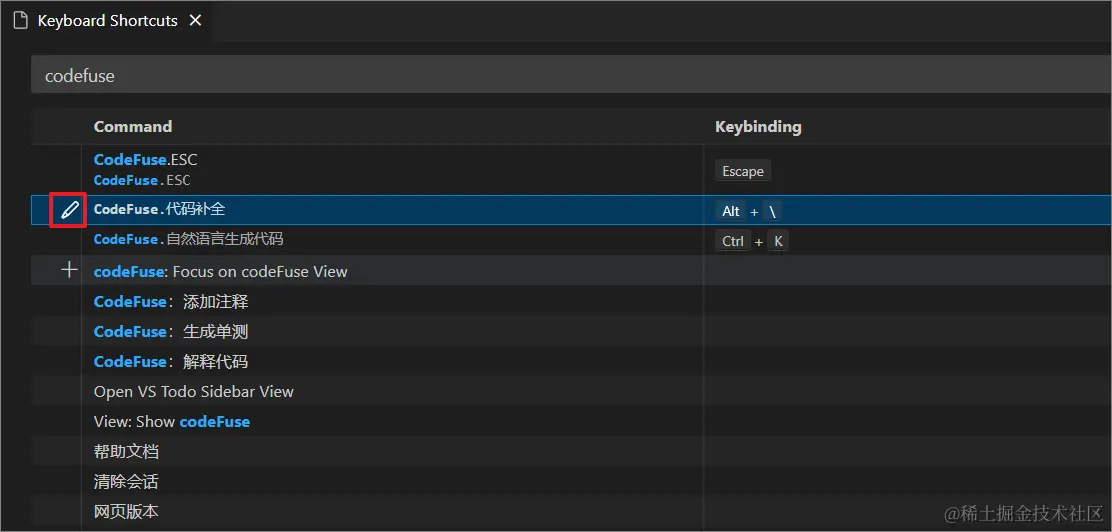This screenshot has width=1112, height=532.
Task: Select the 帮助文档 command row
Action: point(571,451)
